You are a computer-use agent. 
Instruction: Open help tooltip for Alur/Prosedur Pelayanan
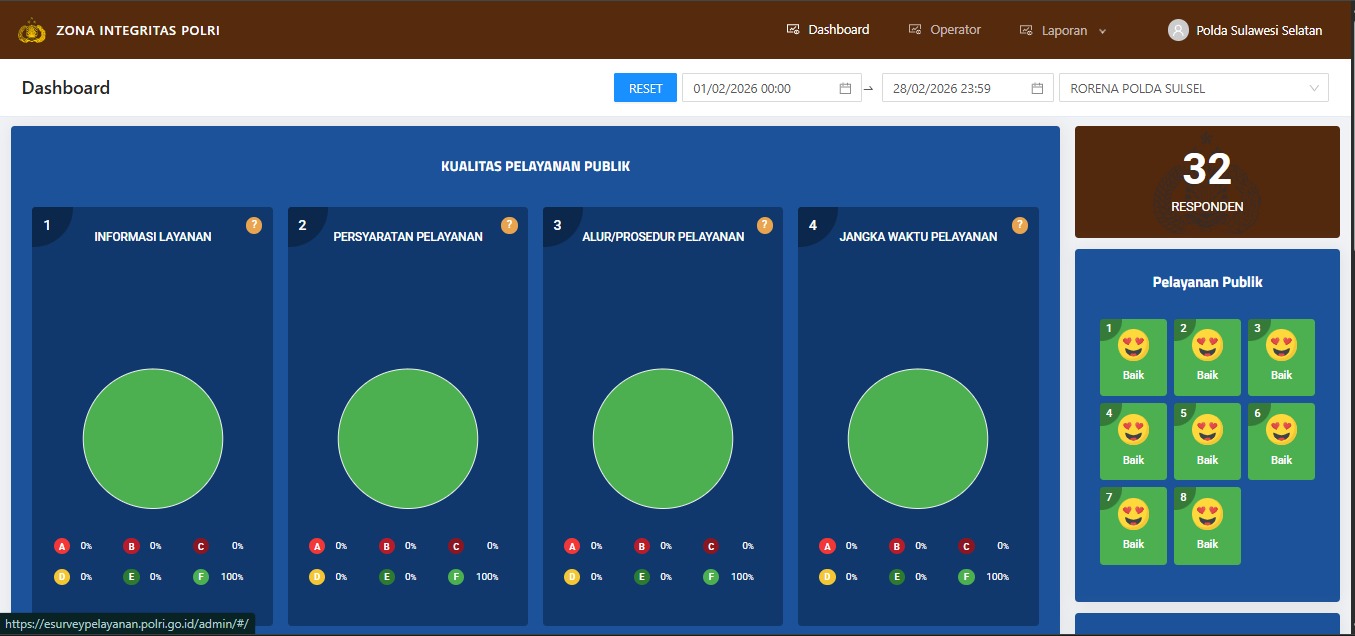[765, 225]
